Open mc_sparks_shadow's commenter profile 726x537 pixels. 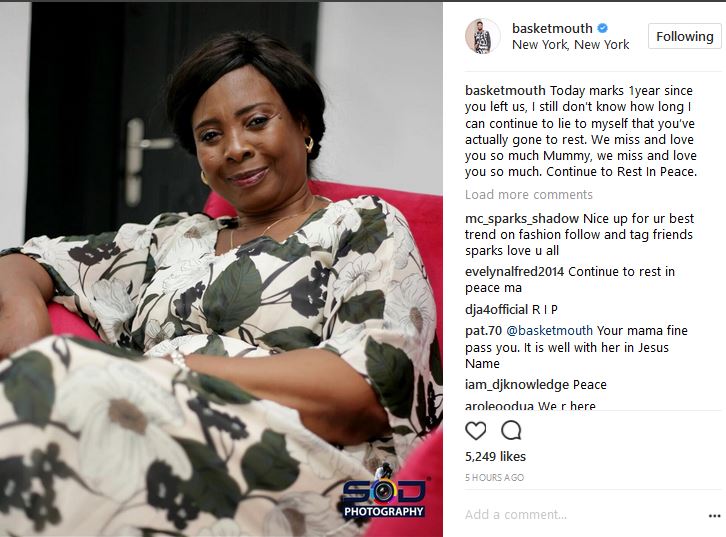click(x=522, y=219)
